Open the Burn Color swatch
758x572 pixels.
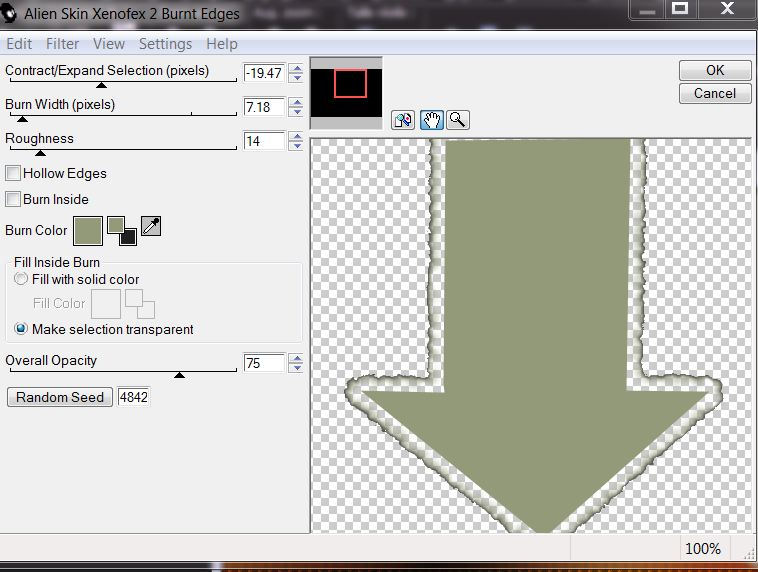(88, 231)
